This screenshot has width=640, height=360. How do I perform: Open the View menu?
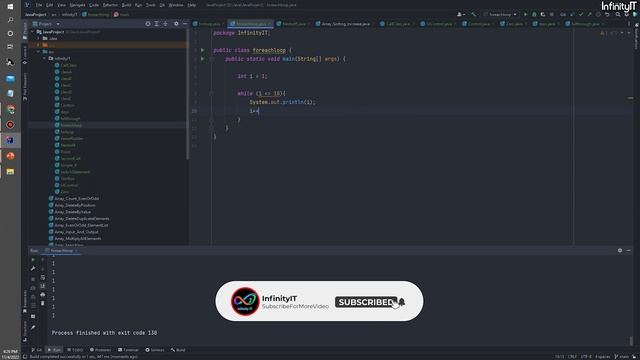tap(61, 5)
